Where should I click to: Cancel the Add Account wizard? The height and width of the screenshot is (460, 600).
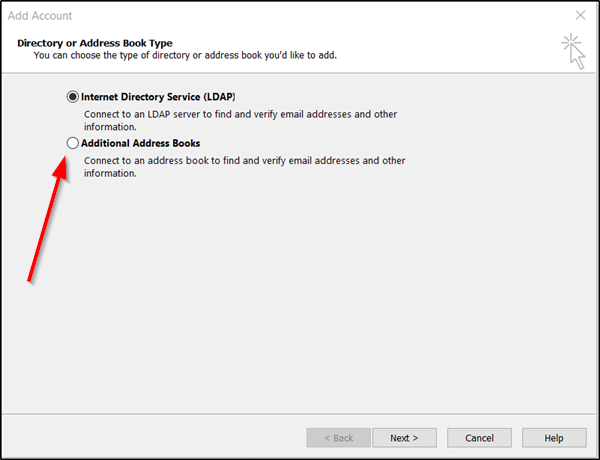(x=479, y=438)
